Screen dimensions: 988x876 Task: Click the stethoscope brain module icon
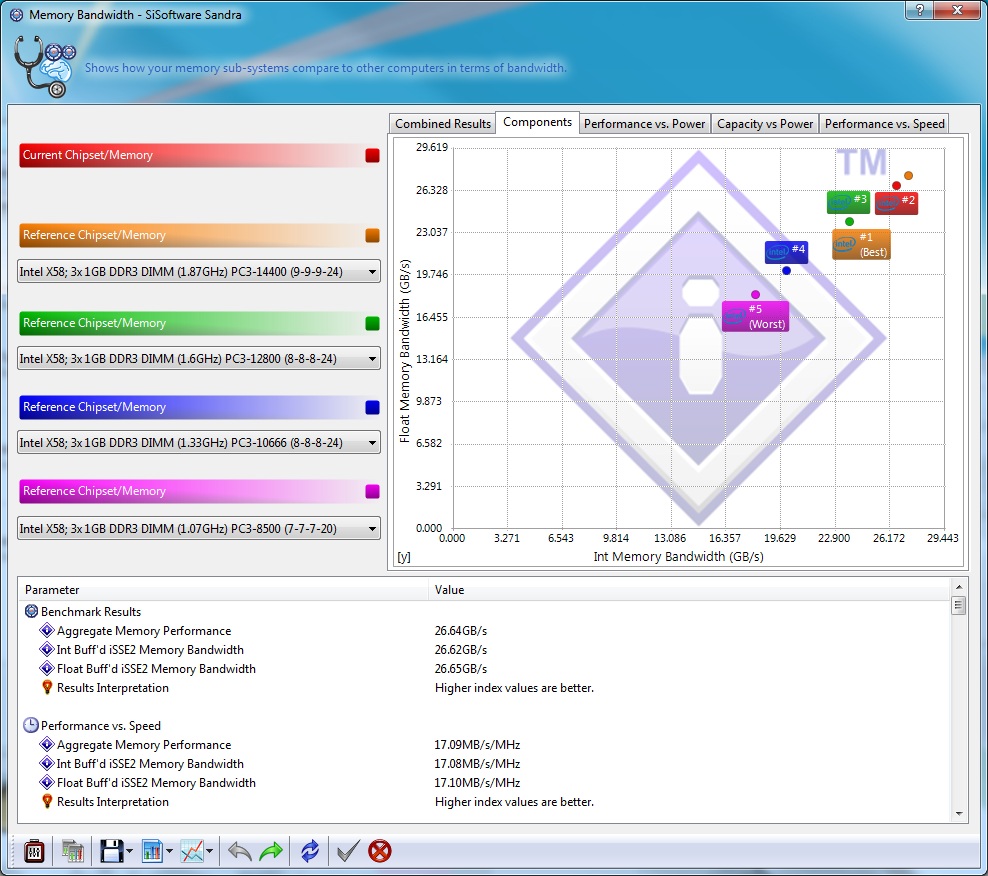point(44,66)
